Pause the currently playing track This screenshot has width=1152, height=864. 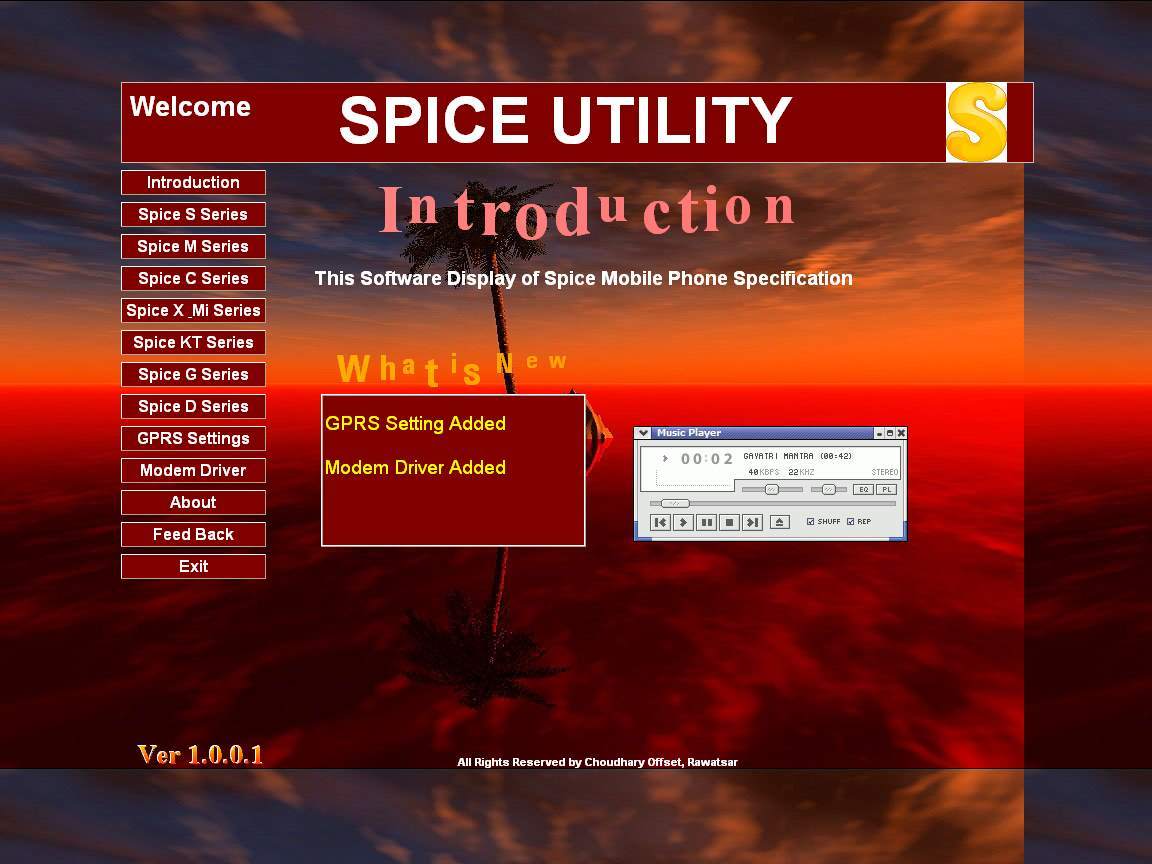(707, 522)
